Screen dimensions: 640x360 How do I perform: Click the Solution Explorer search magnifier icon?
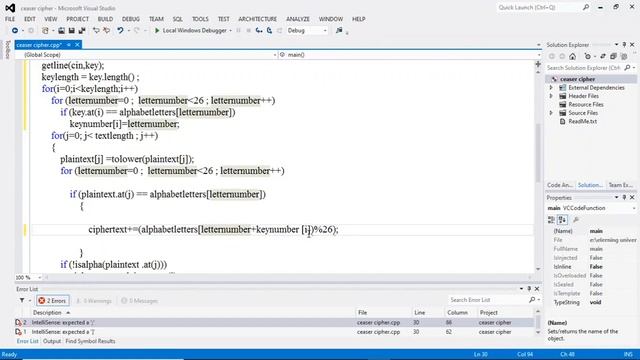(x=627, y=68)
